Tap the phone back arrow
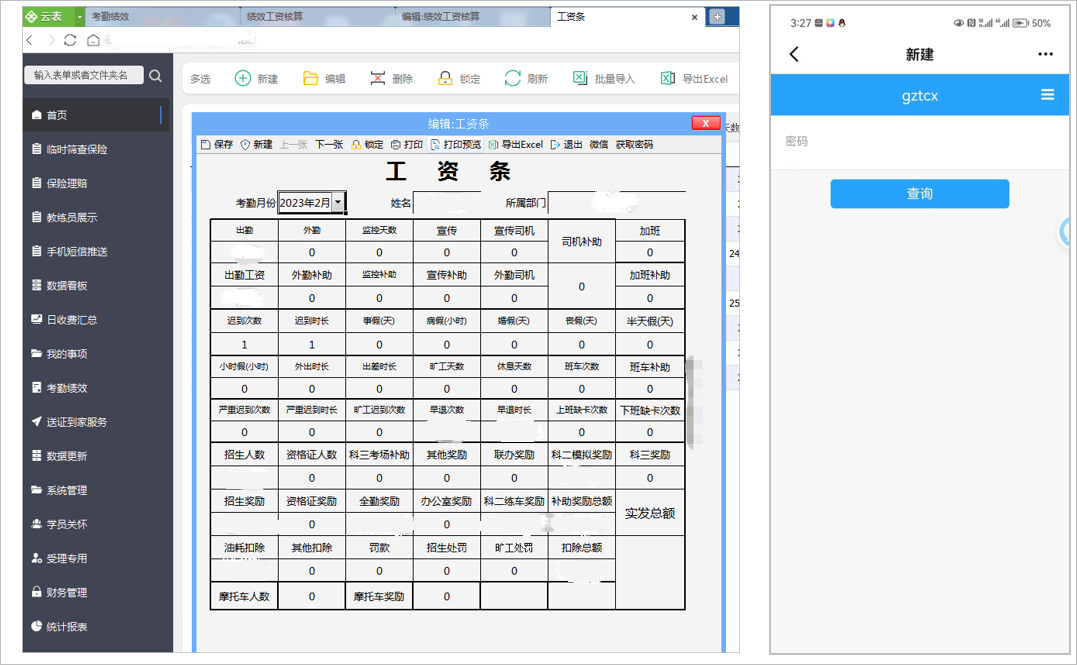 [795, 54]
